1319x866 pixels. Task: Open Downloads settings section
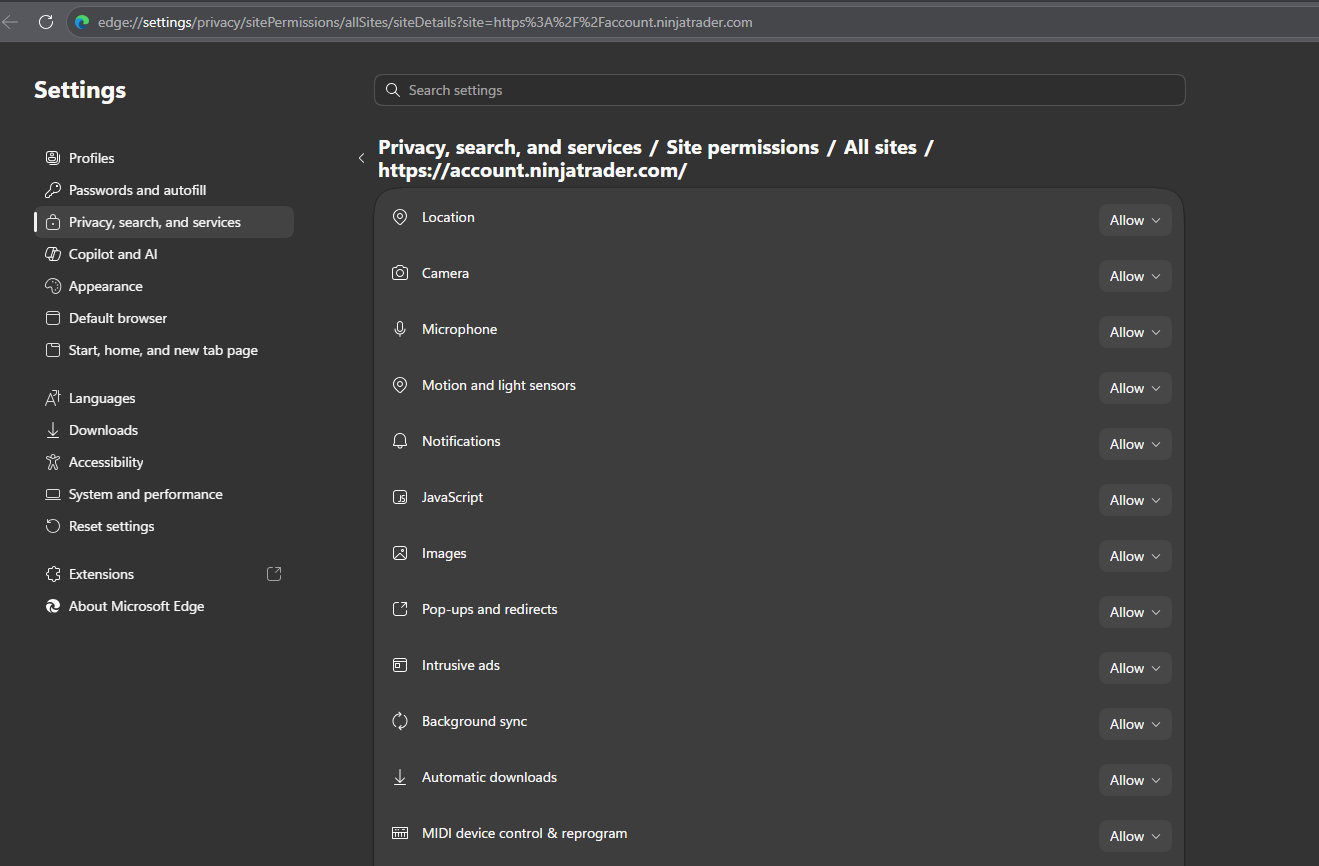(164, 430)
